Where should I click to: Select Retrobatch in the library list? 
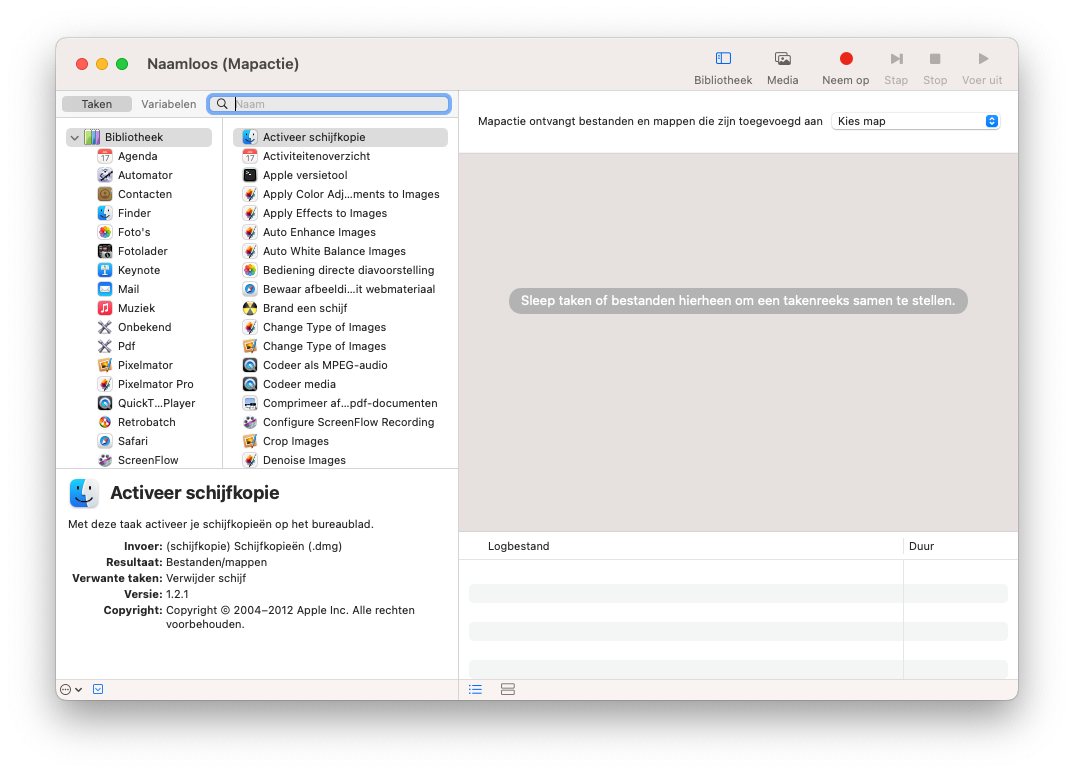pos(147,423)
